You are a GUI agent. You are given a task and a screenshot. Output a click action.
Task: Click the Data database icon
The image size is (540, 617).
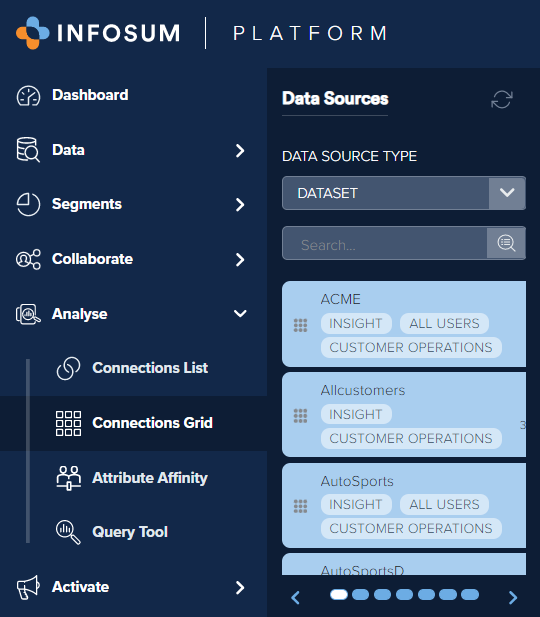coord(28,150)
